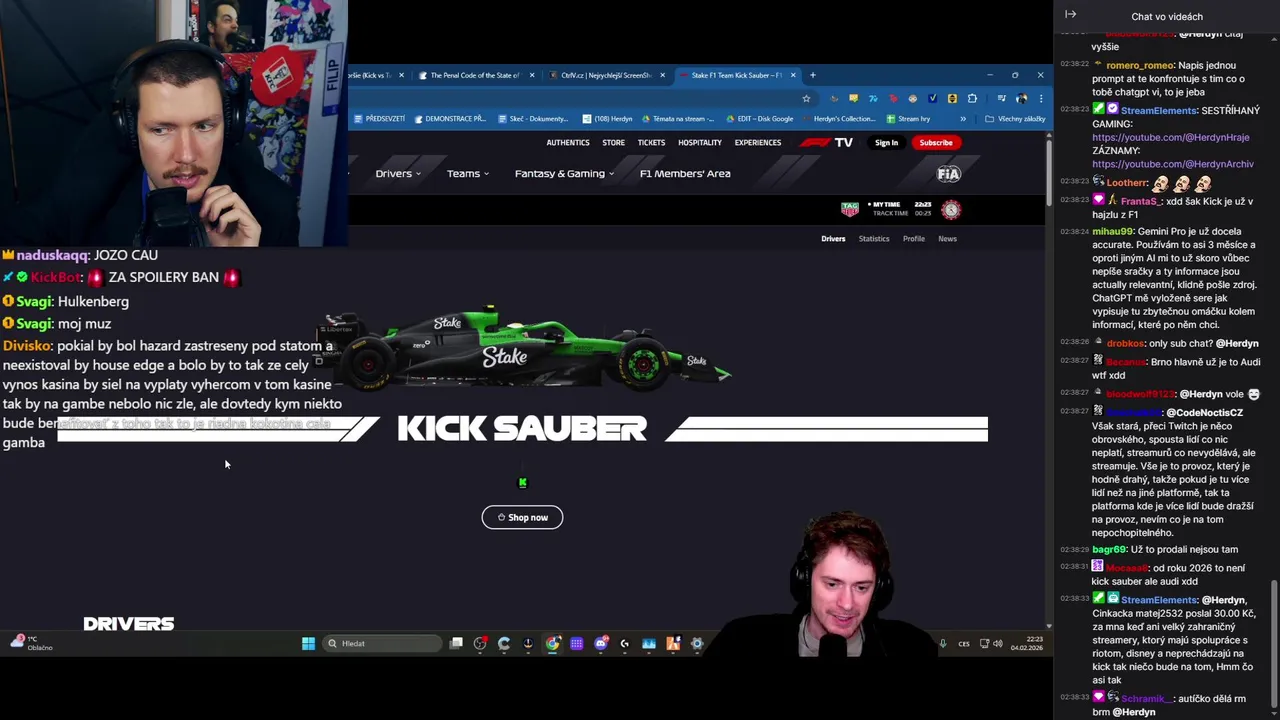This screenshot has width=1280, height=720.
Task: Collapse chat with the arrow icon
Action: click(1070, 14)
